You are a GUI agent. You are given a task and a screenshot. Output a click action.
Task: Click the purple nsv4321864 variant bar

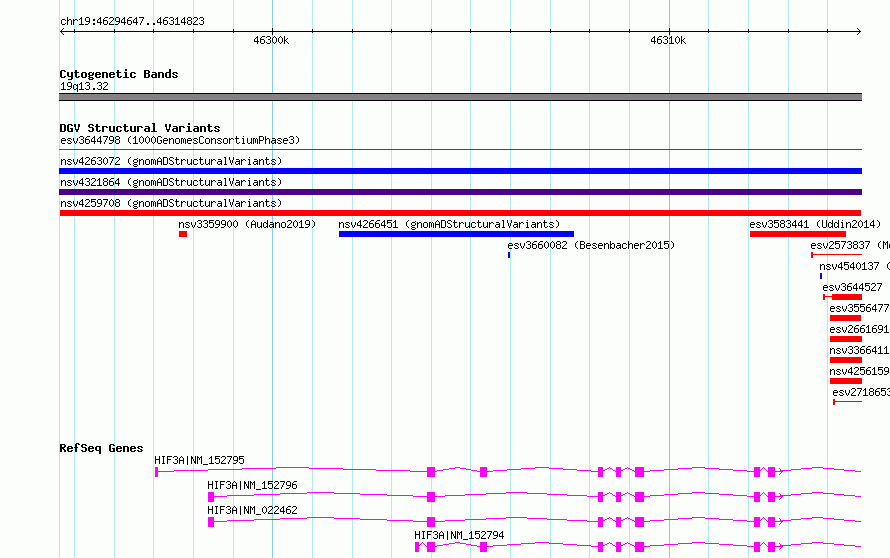460,192
